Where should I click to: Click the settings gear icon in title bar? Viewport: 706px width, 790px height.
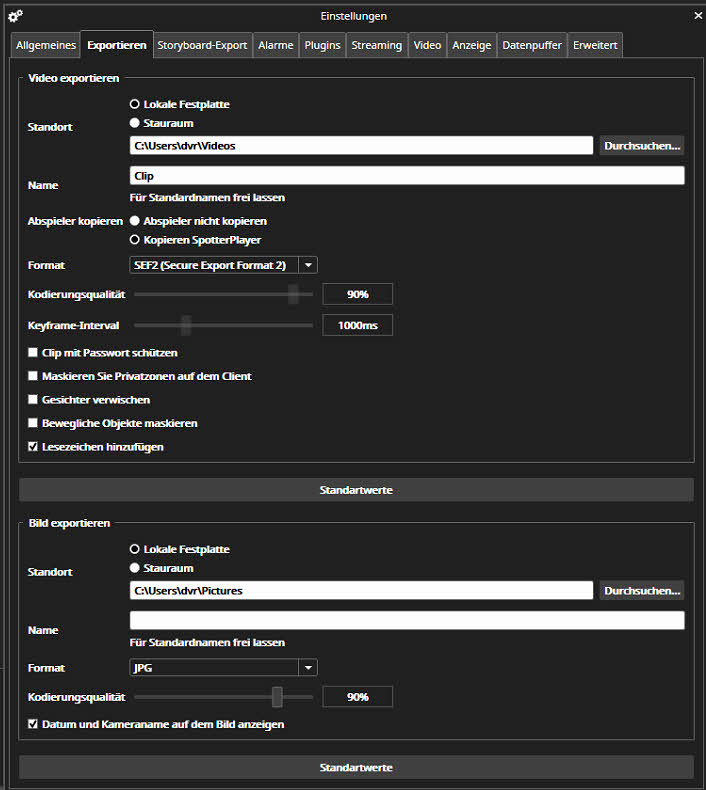click(x=15, y=16)
